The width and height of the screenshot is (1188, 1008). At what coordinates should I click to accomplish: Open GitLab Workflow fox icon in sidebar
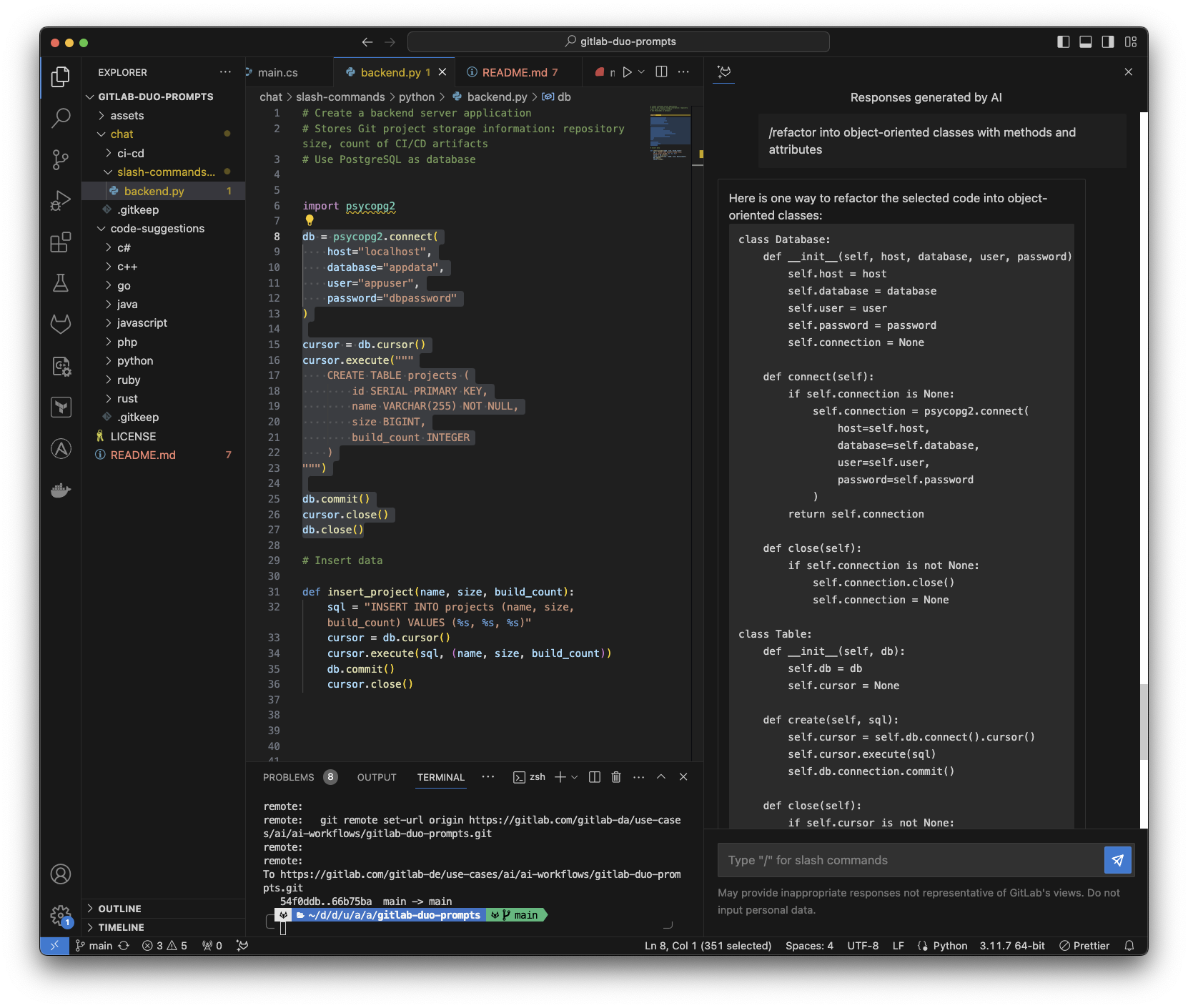point(61,325)
